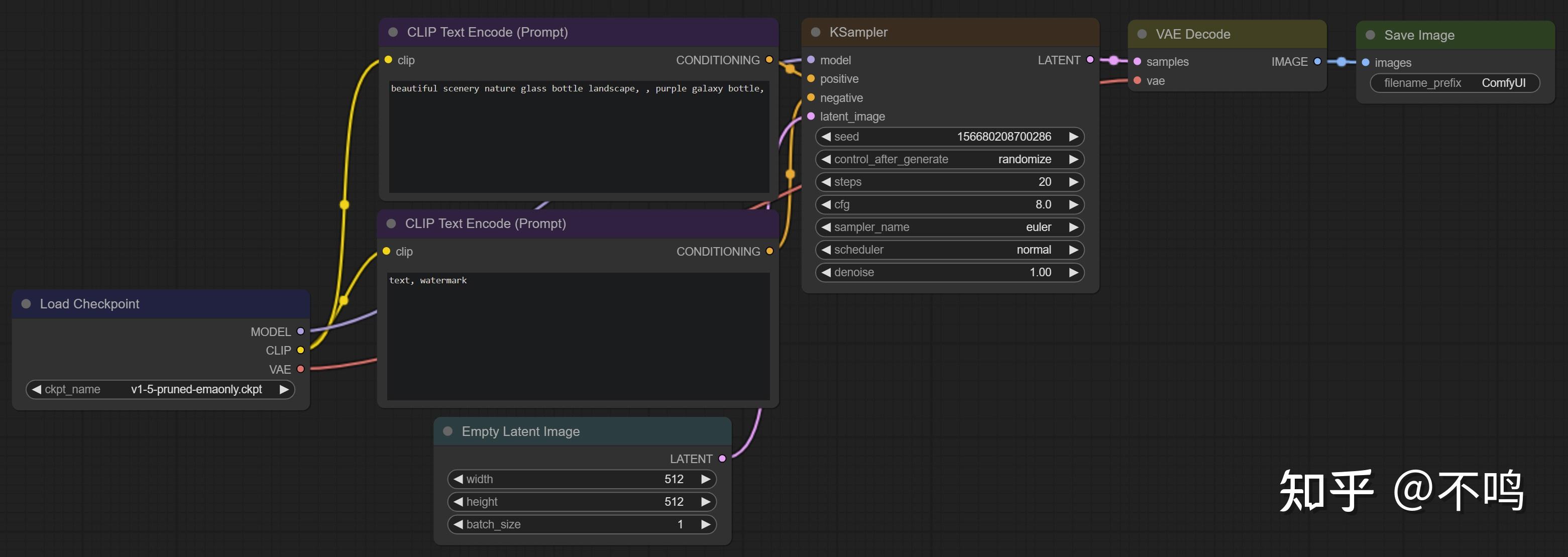This screenshot has height=557, width=1568.
Task: Click the filename_prefix ComfyUI field
Action: coord(1455,83)
